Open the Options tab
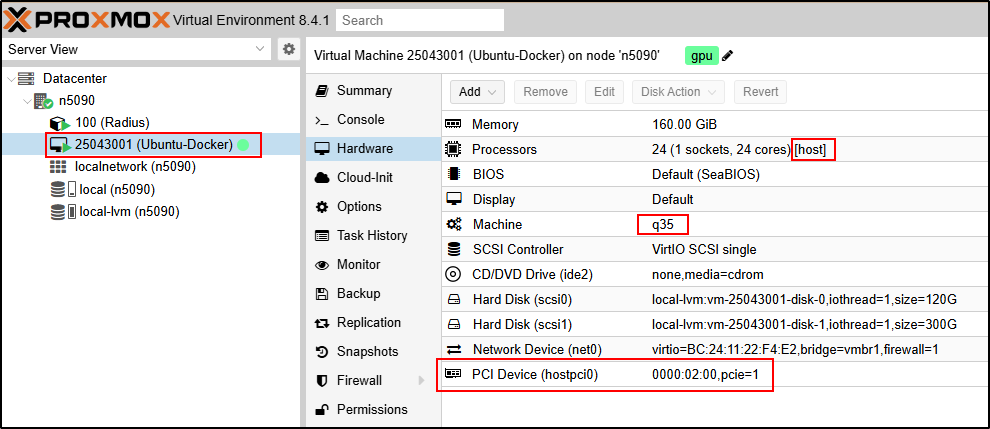 373,207
